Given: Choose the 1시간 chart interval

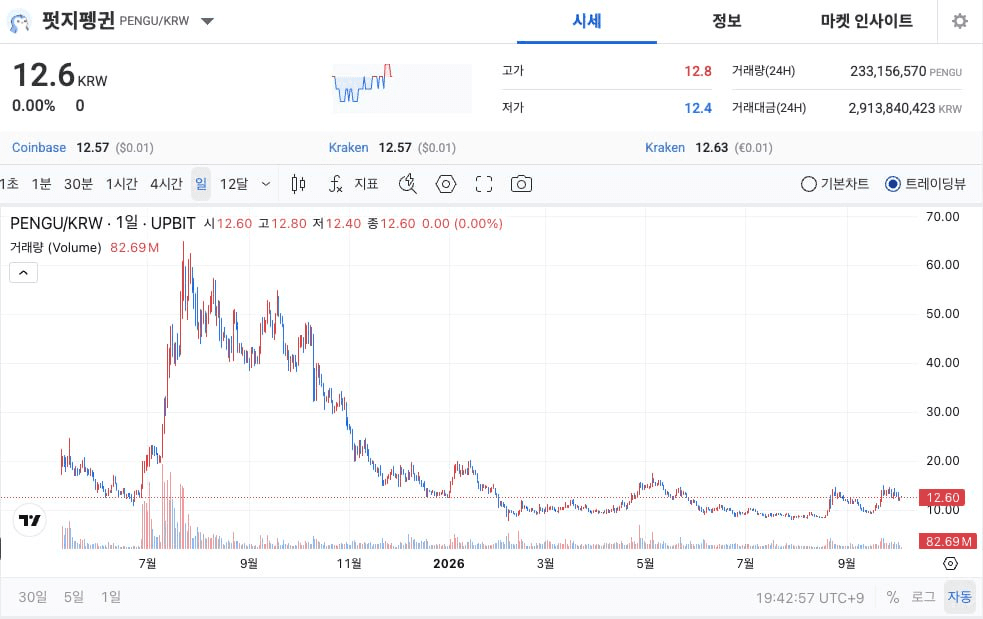Looking at the screenshot, I should click(122, 184).
